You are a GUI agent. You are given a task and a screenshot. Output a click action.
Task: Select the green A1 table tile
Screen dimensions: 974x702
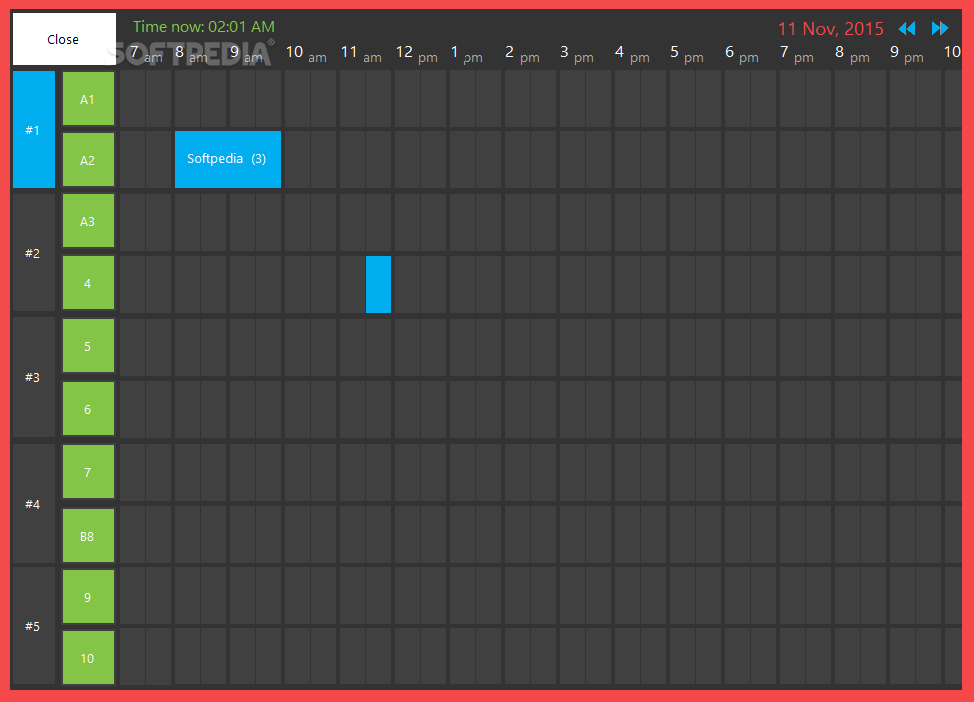coord(88,99)
